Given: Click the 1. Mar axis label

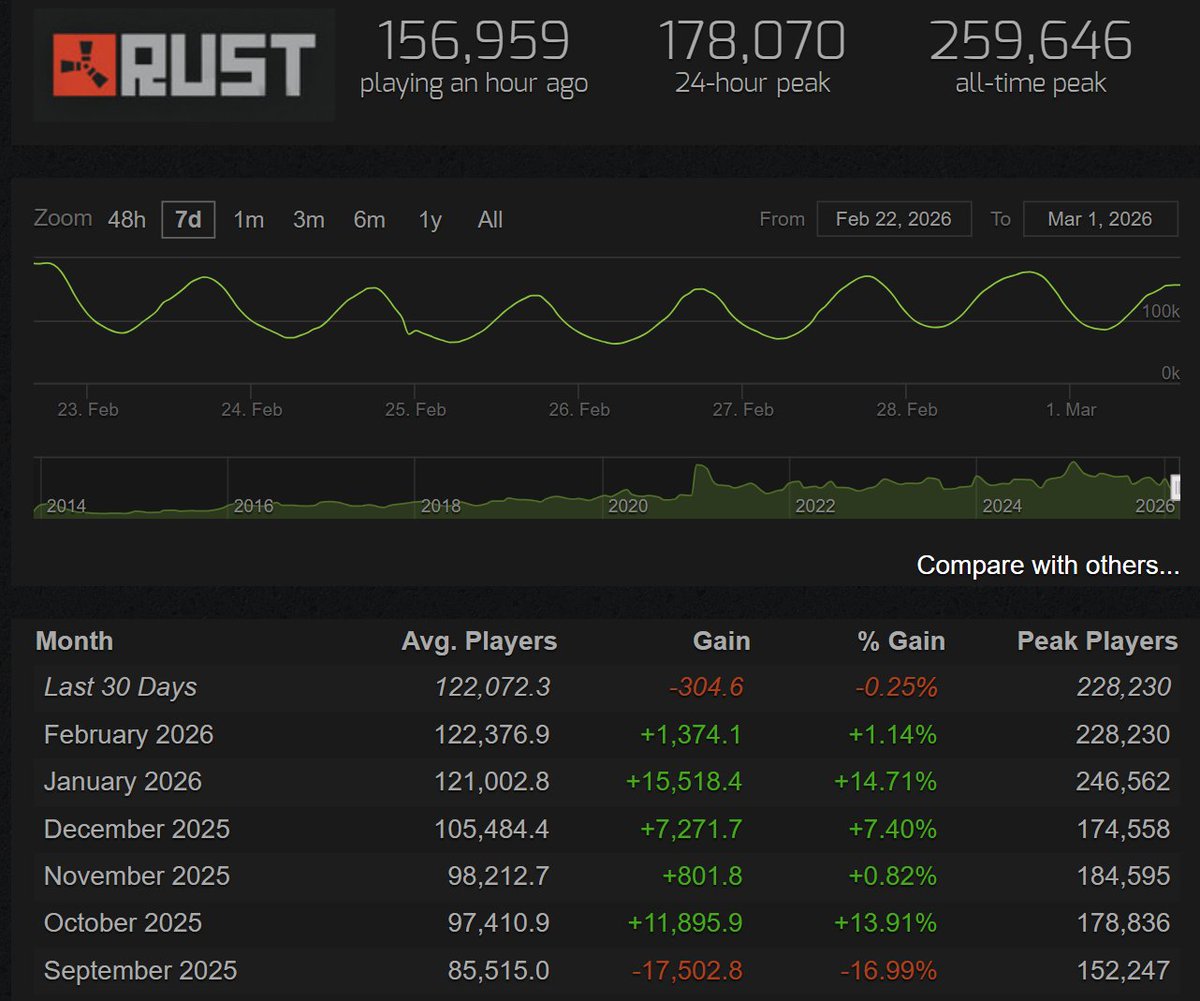Looking at the screenshot, I should coord(1071,409).
